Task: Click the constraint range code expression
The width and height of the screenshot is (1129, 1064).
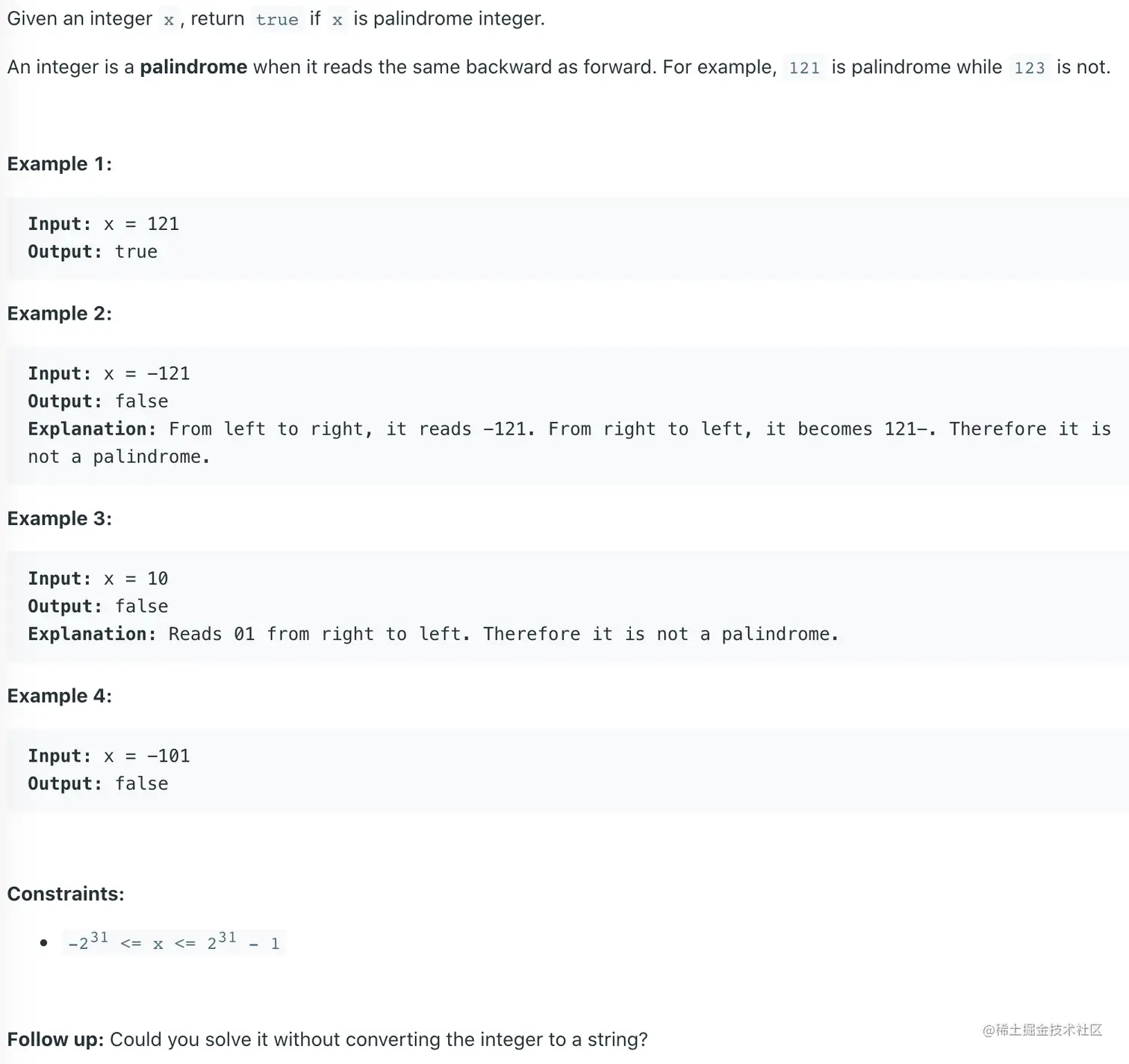Action: click(174, 942)
